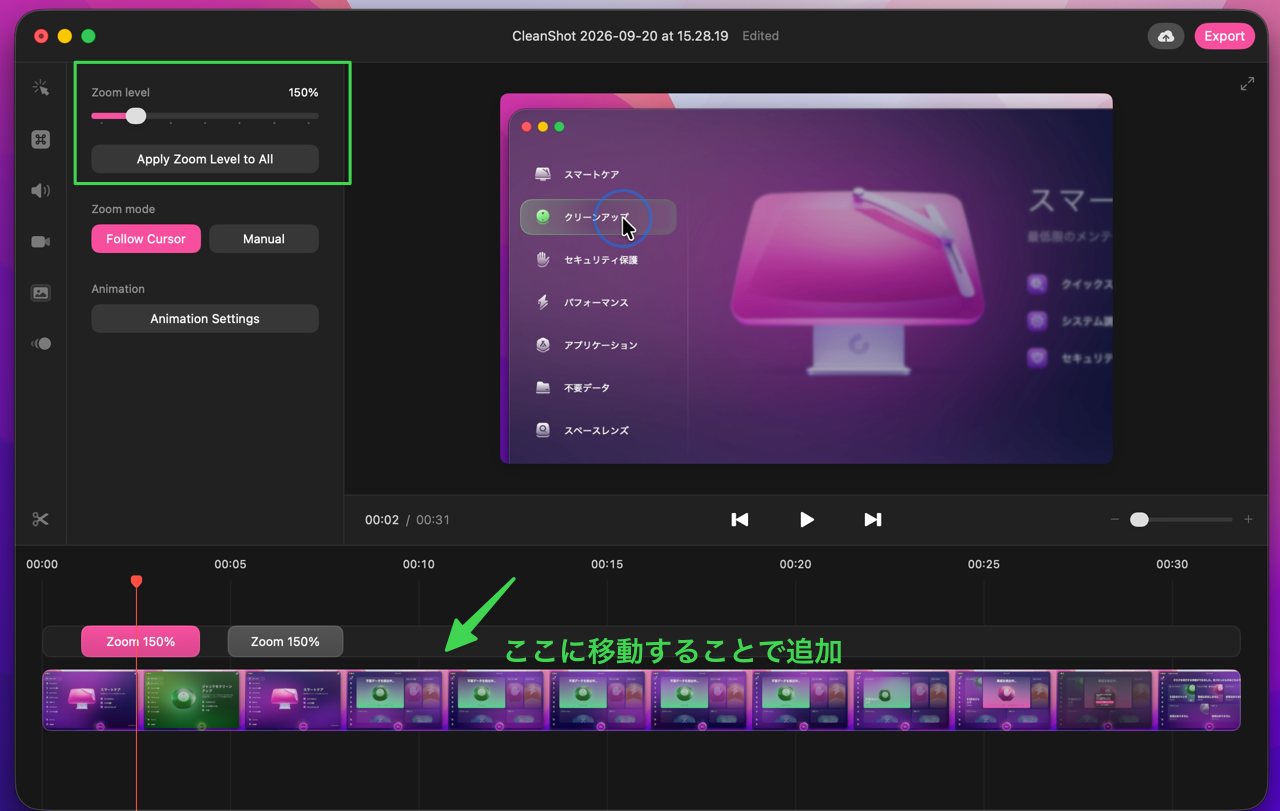Skip to the previous marker
The image size is (1280, 811).
coord(740,519)
